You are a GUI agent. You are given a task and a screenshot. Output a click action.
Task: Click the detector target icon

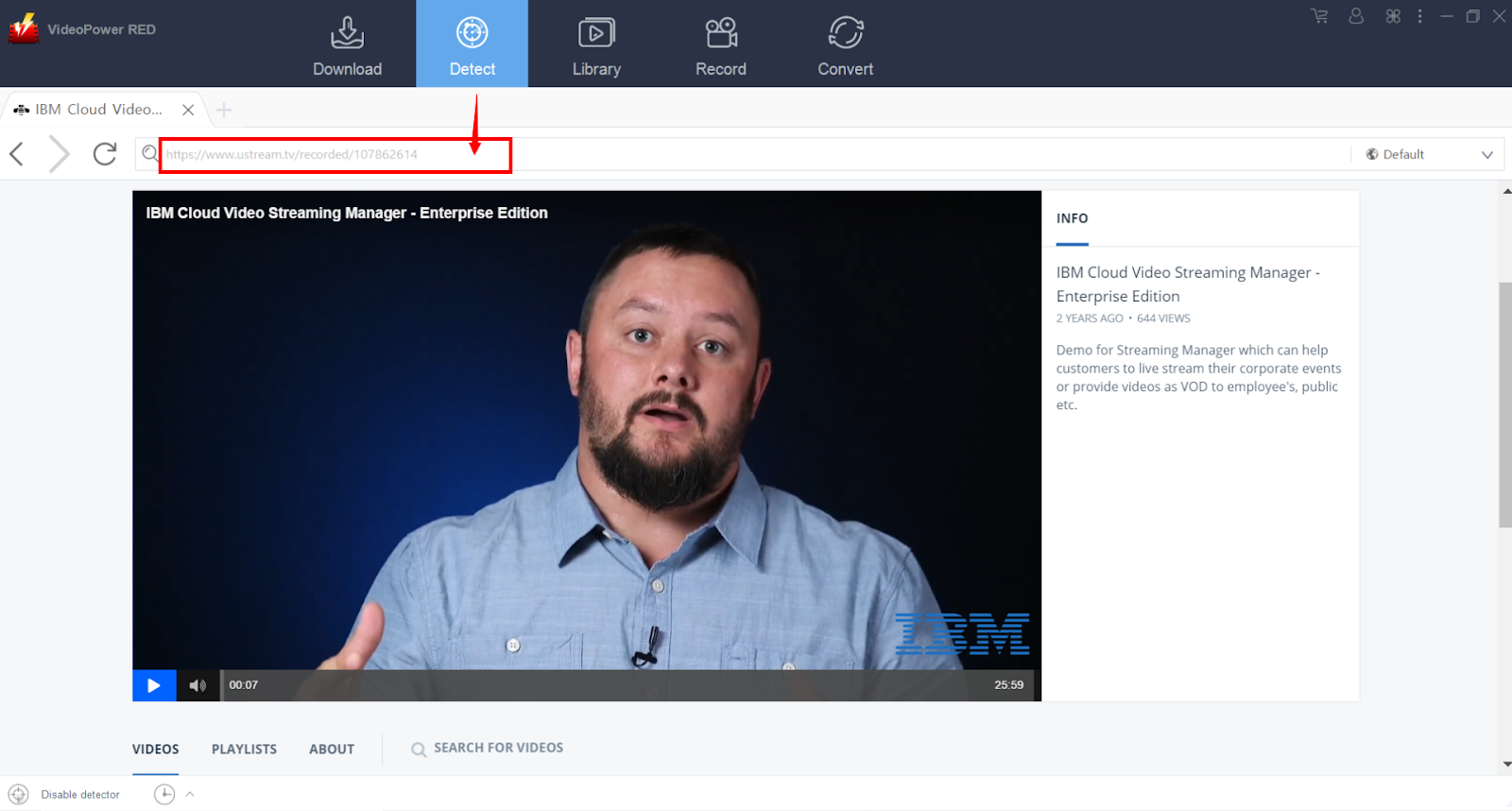click(18, 795)
